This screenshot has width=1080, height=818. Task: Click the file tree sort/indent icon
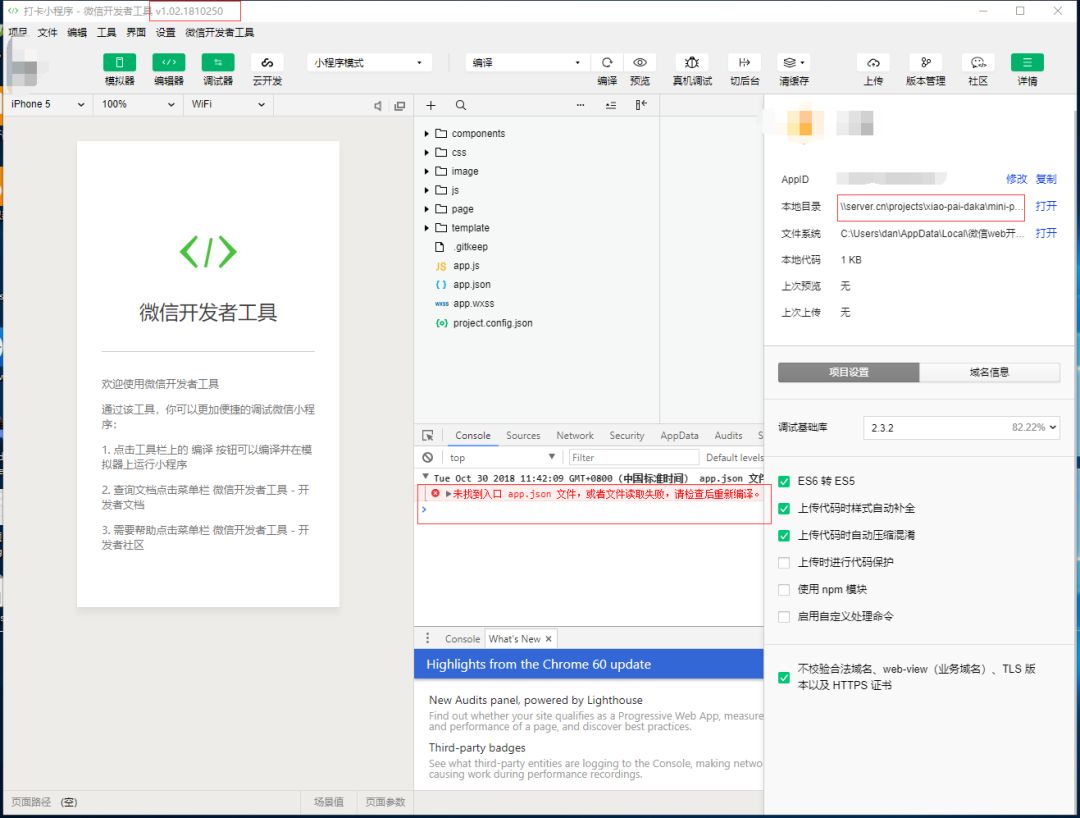[611, 105]
